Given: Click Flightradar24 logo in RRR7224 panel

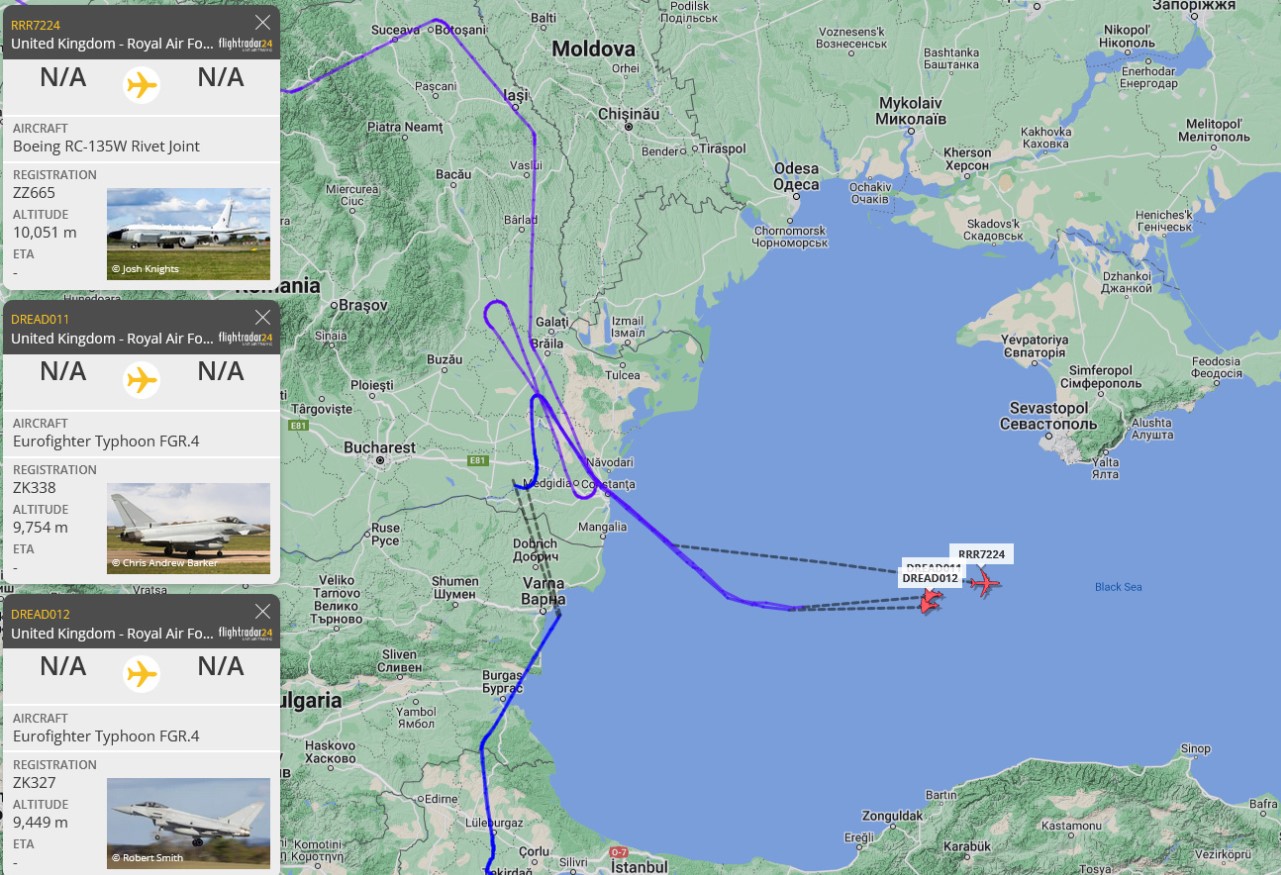Looking at the screenshot, I should click(x=245, y=44).
